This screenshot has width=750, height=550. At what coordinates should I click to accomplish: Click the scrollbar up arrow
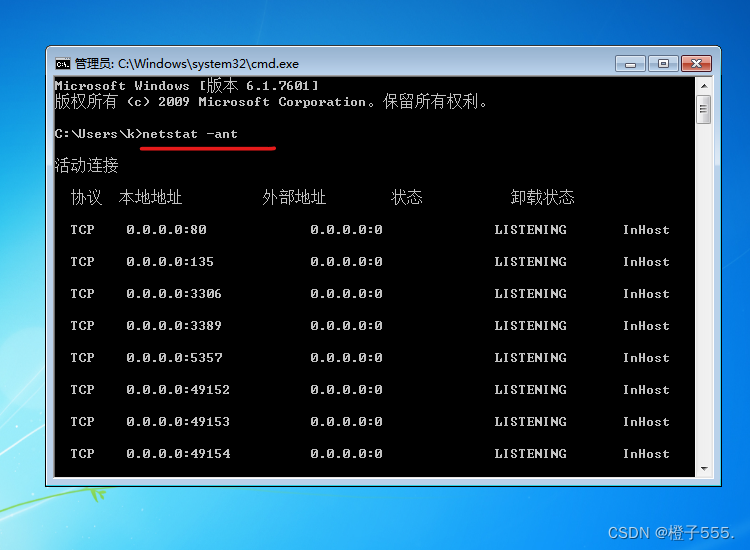pyautogui.click(x=704, y=86)
